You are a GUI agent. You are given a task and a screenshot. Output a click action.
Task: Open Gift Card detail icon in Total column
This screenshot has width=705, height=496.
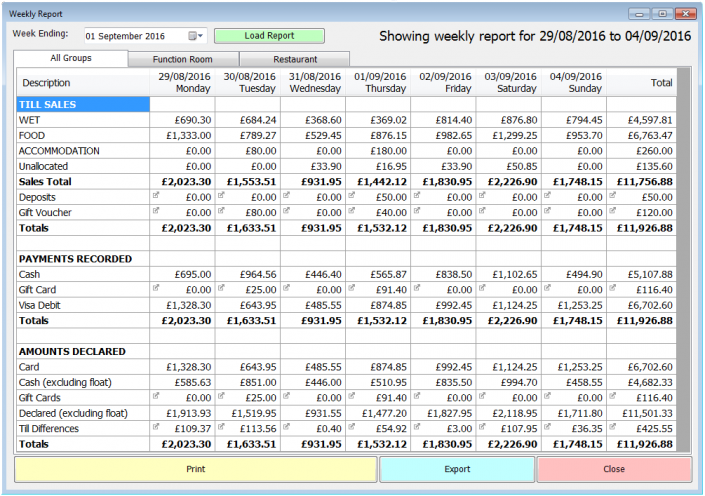tap(612, 288)
